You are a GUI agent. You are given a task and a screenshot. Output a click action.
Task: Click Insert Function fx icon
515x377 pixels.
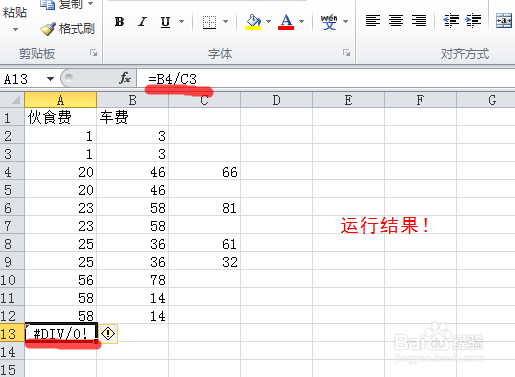coord(125,78)
